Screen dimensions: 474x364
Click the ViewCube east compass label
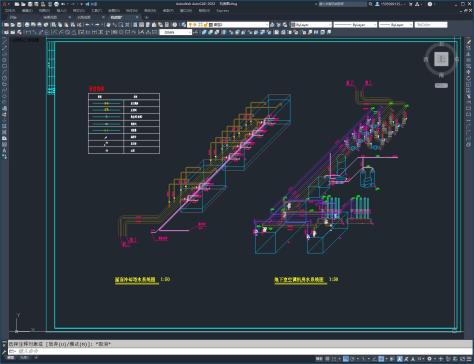[457, 60]
